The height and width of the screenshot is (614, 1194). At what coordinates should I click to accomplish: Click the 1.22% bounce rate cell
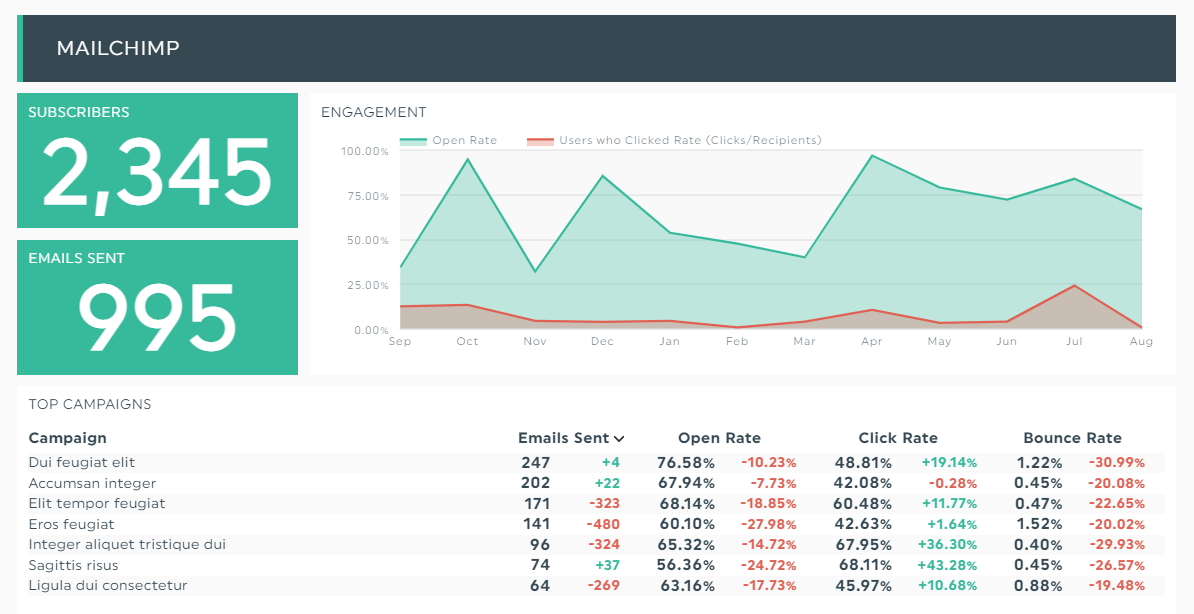tap(1039, 462)
